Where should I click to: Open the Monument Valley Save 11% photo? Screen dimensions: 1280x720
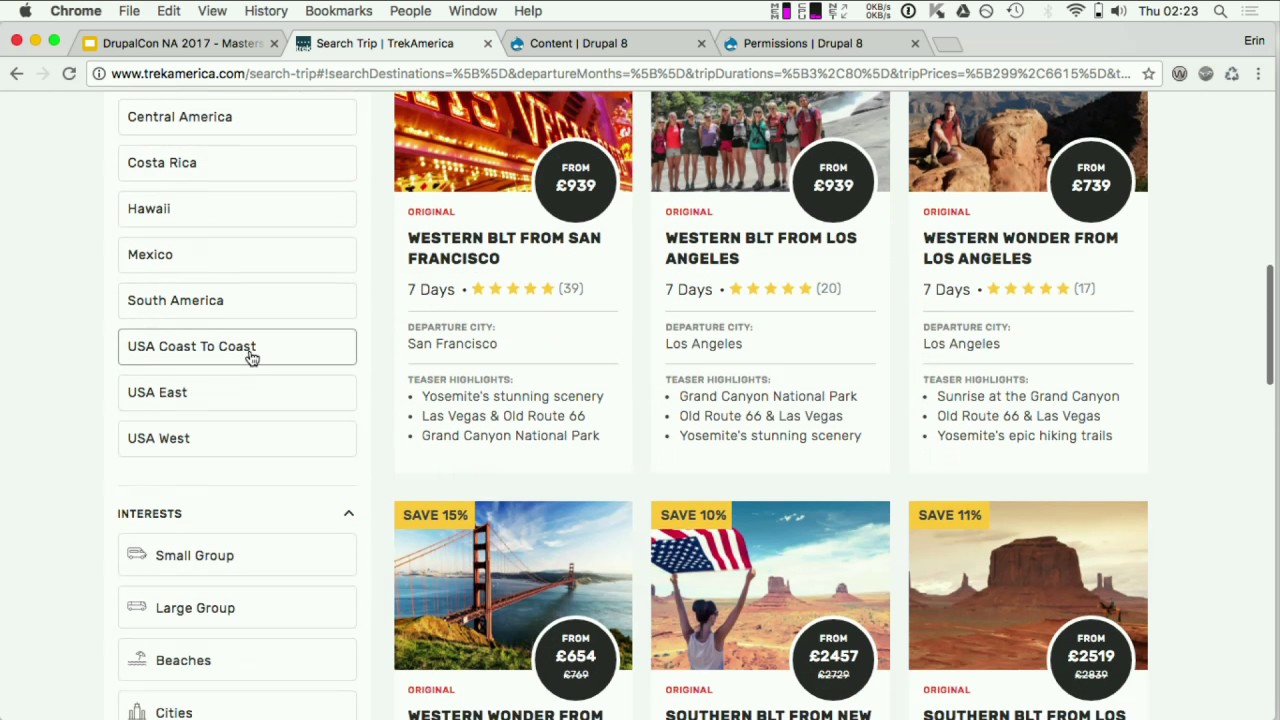point(1028,586)
